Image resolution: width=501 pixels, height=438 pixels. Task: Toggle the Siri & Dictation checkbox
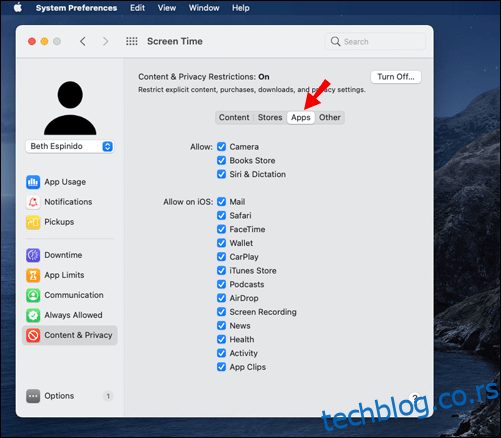tap(221, 174)
